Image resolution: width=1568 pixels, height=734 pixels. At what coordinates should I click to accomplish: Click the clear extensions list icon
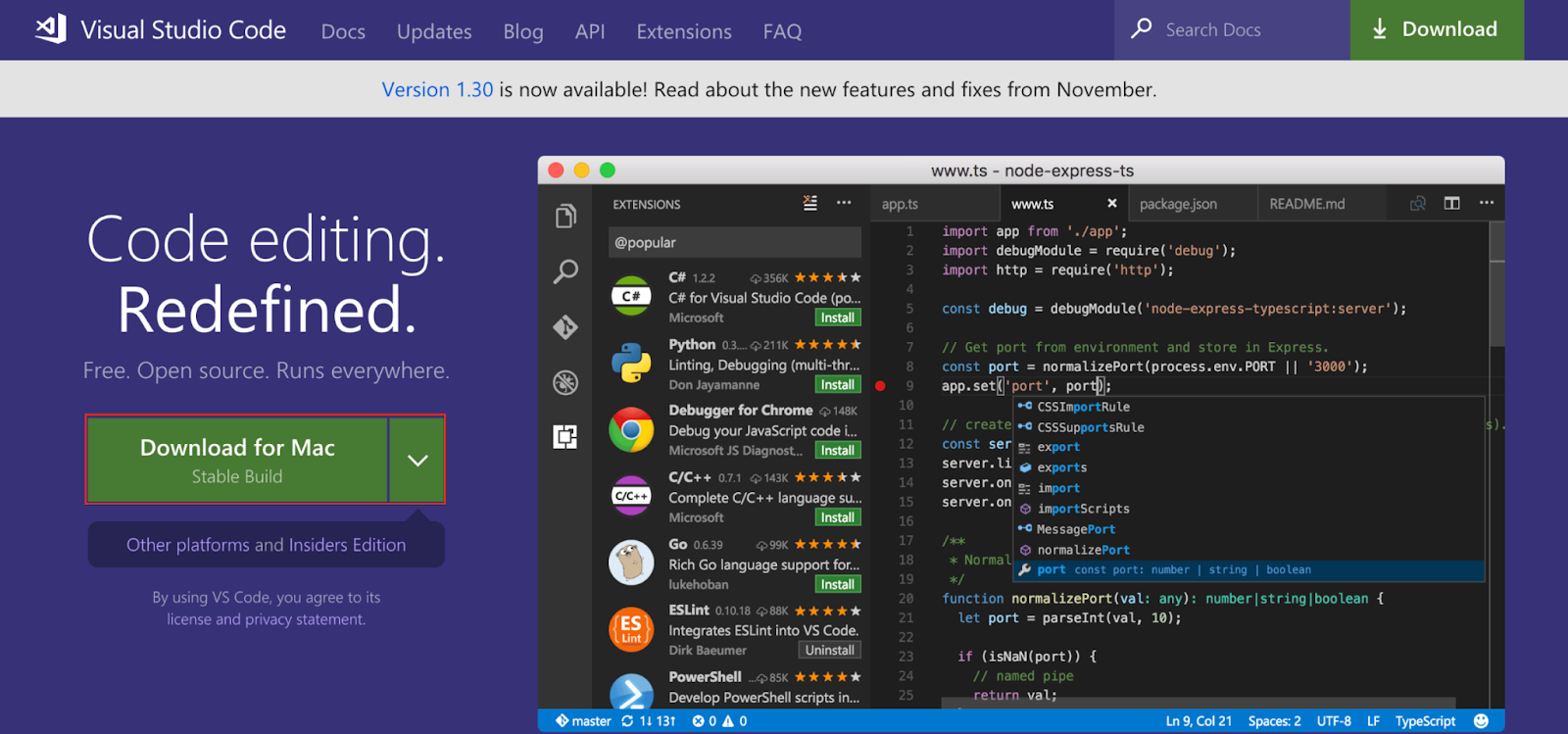pyautogui.click(x=809, y=203)
